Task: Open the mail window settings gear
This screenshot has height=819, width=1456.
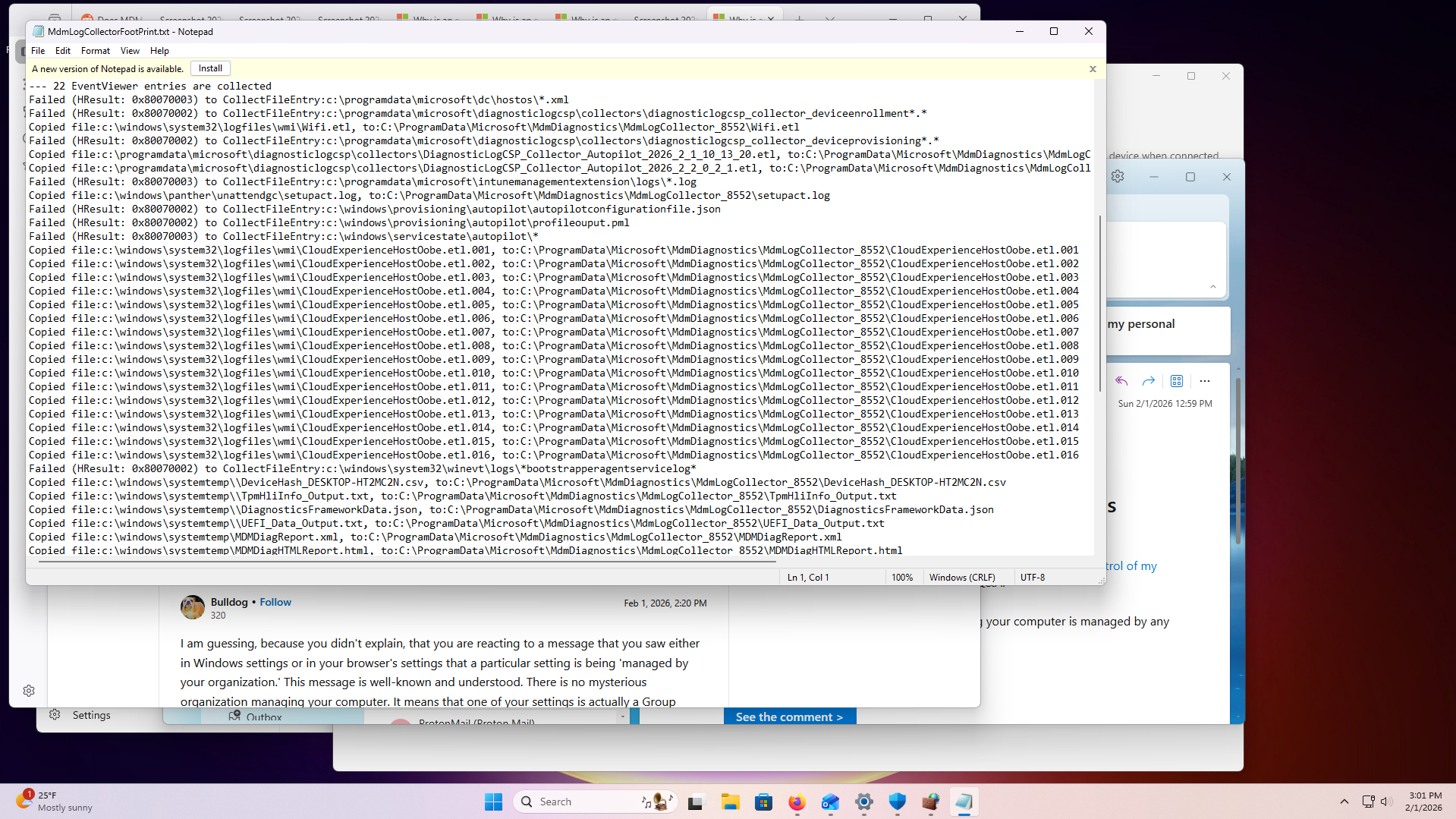Action: coord(1118,177)
